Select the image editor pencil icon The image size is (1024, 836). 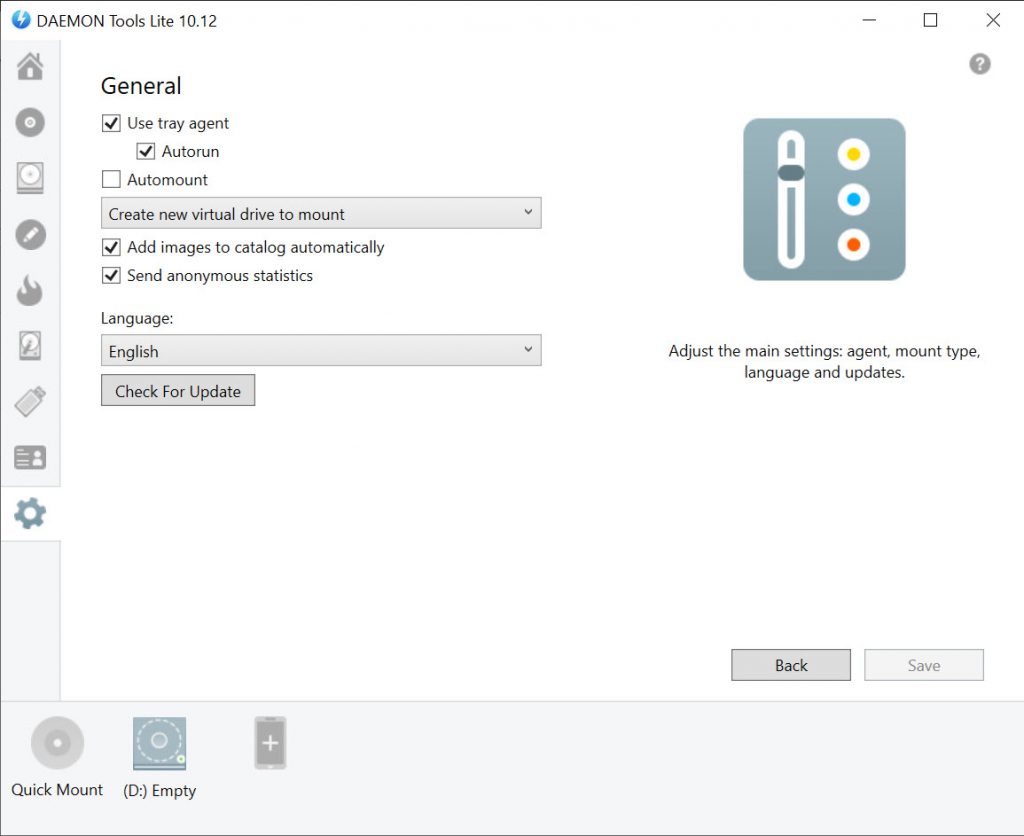(30, 235)
